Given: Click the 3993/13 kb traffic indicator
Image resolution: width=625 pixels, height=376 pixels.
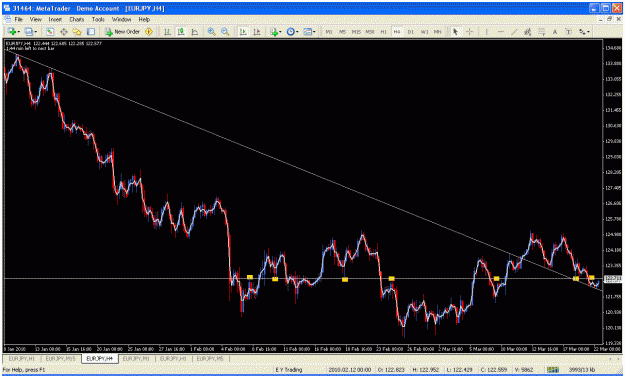Looking at the screenshot, I should [x=582, y=370].
